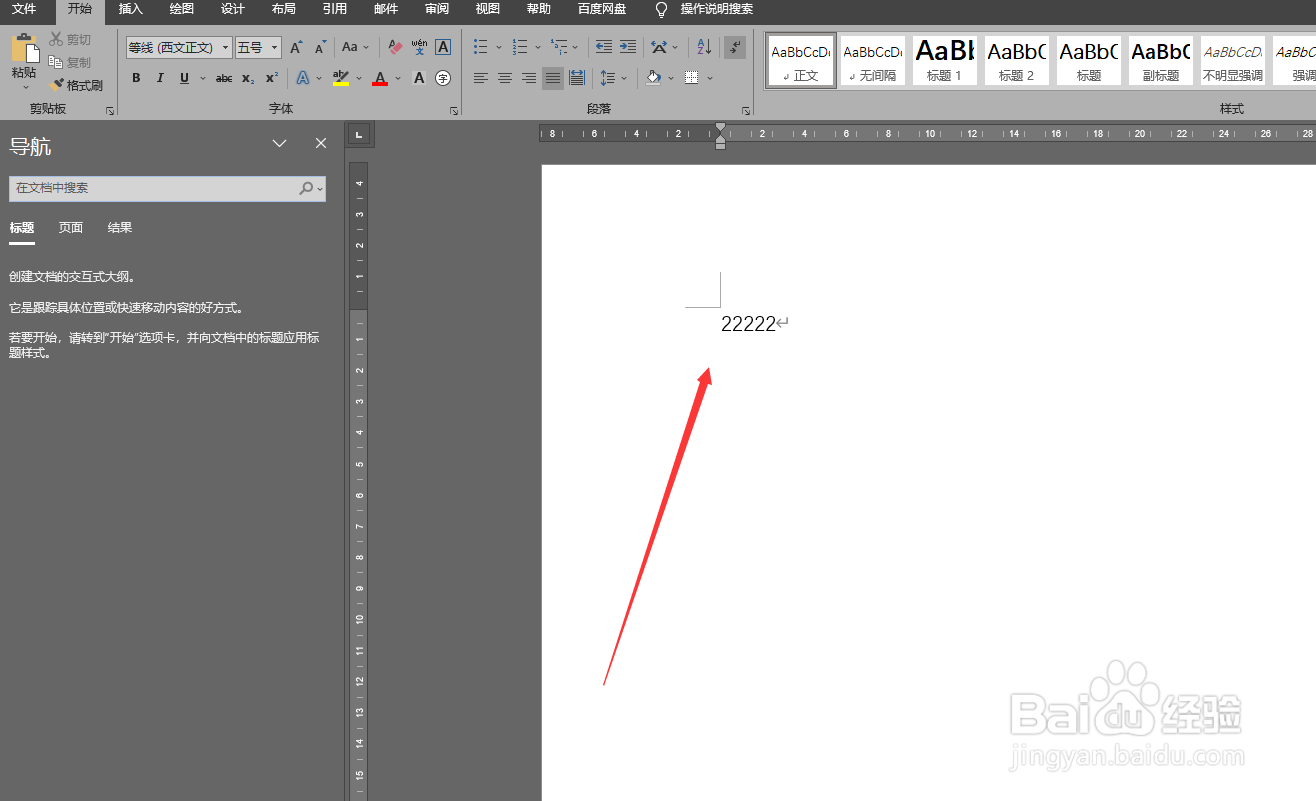Toggle show/hide paragraph marks

pos(735,47)
